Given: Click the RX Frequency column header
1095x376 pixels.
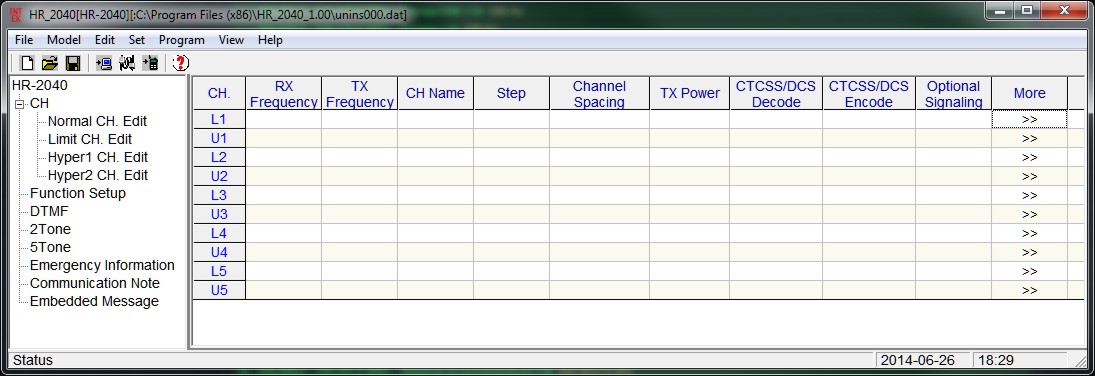Looking at the screenshot, I should (x=284, y=94).
